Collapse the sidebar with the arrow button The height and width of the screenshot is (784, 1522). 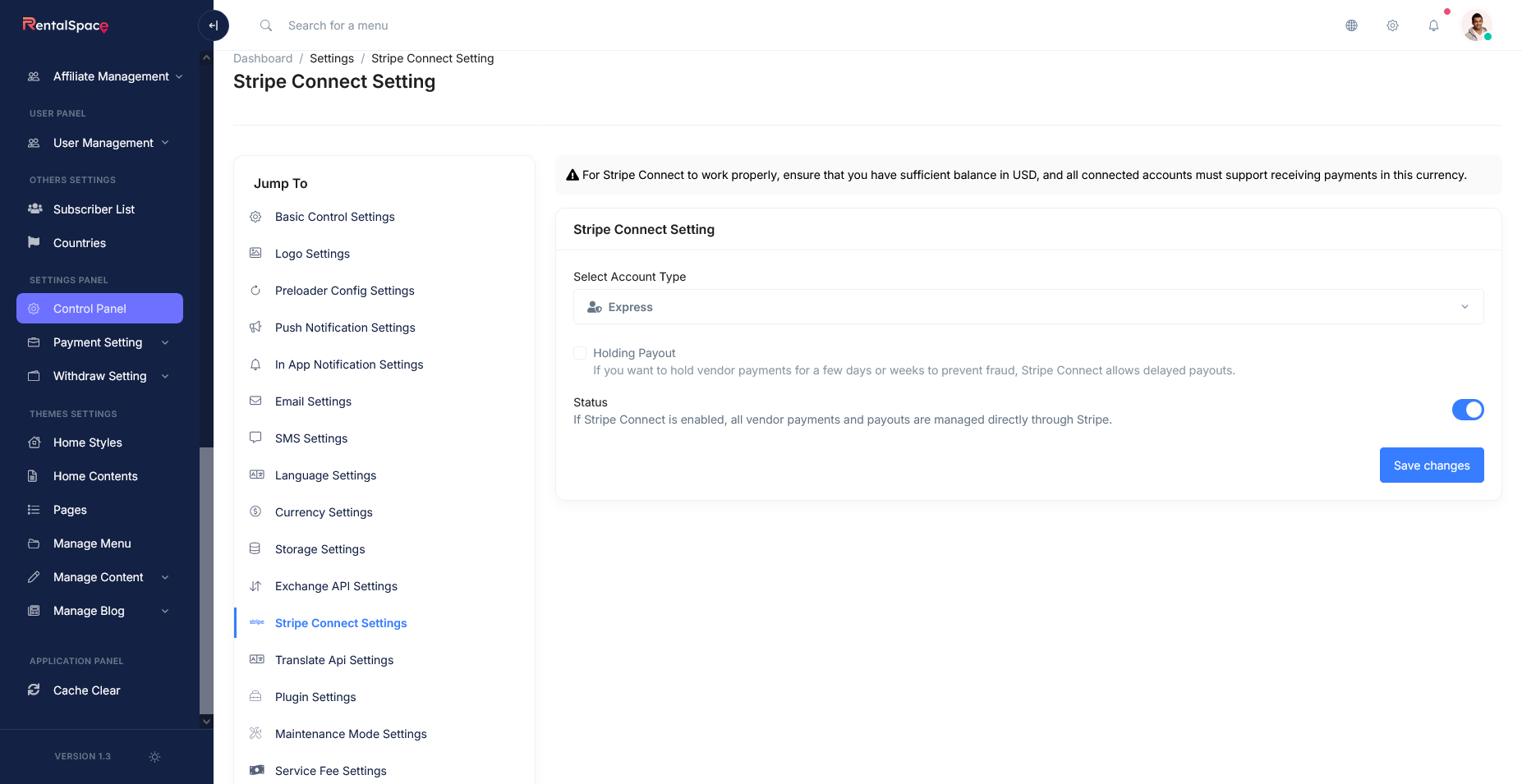(x=214, y=25)
